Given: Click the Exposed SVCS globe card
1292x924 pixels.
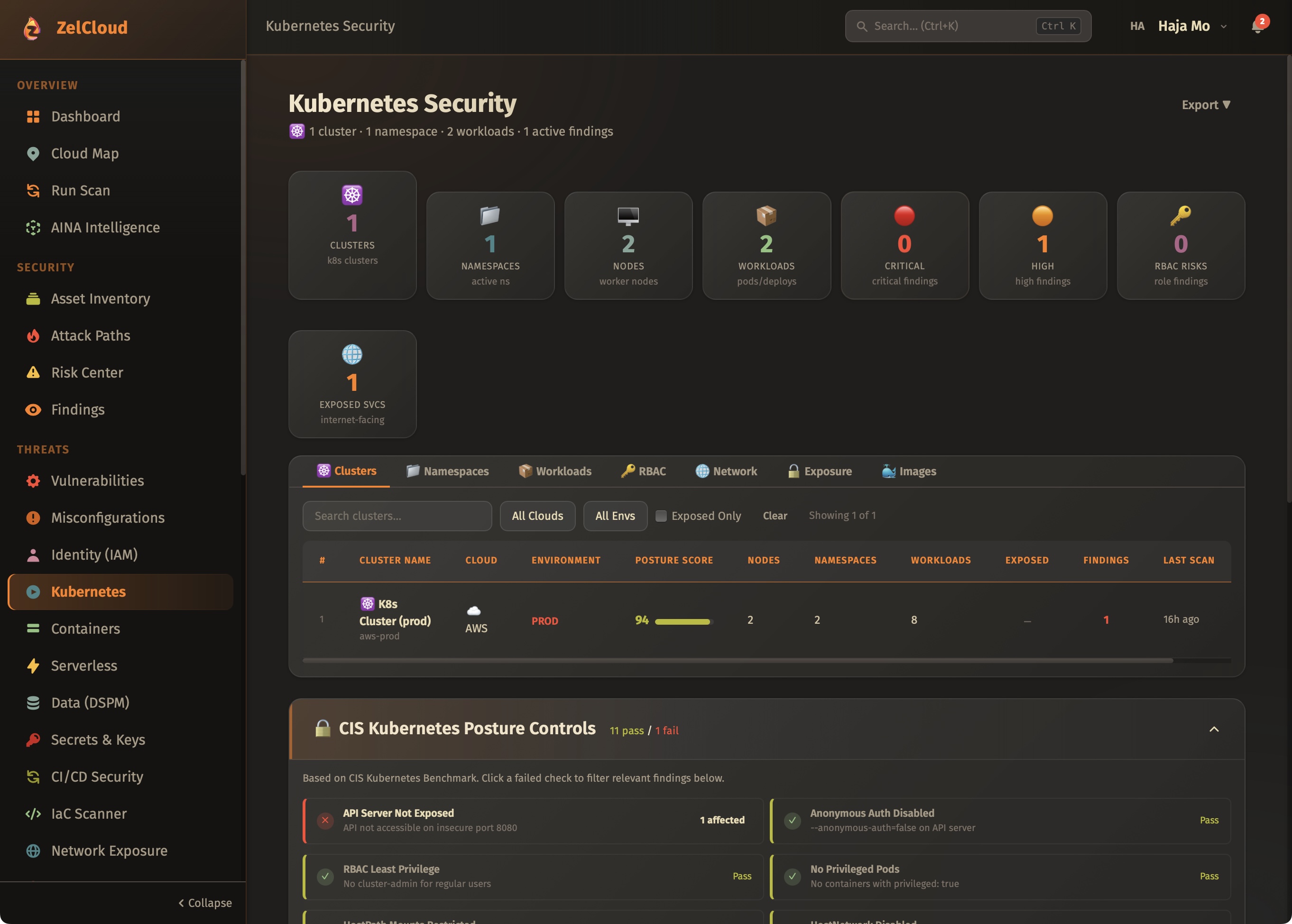Looking at the screenshot, I should point(352,384).
